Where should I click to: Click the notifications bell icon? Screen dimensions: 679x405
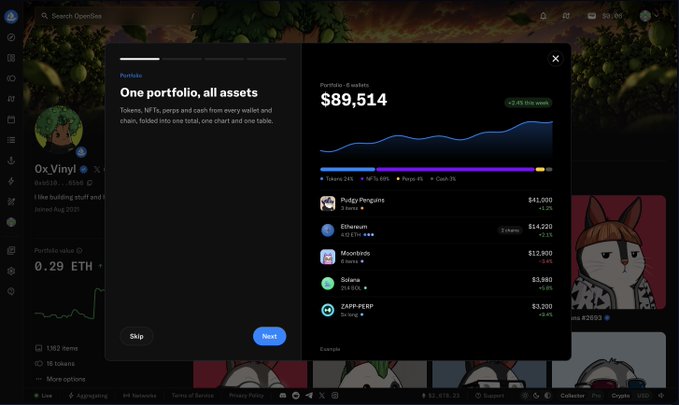[x=543, y=16]
